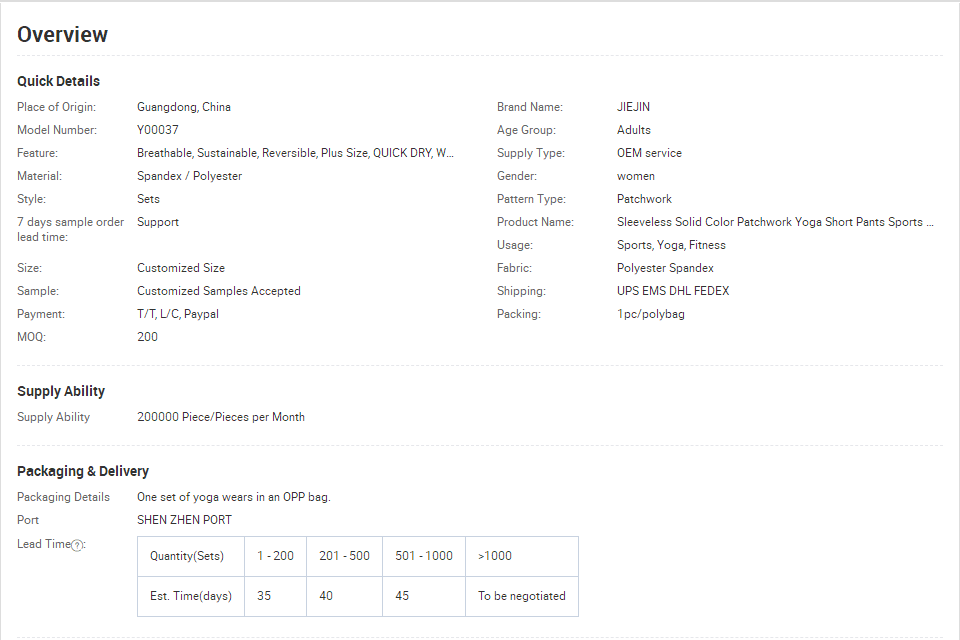Click the Quick Details section title
Screen dimensions: 960x640
click(58, 81)
